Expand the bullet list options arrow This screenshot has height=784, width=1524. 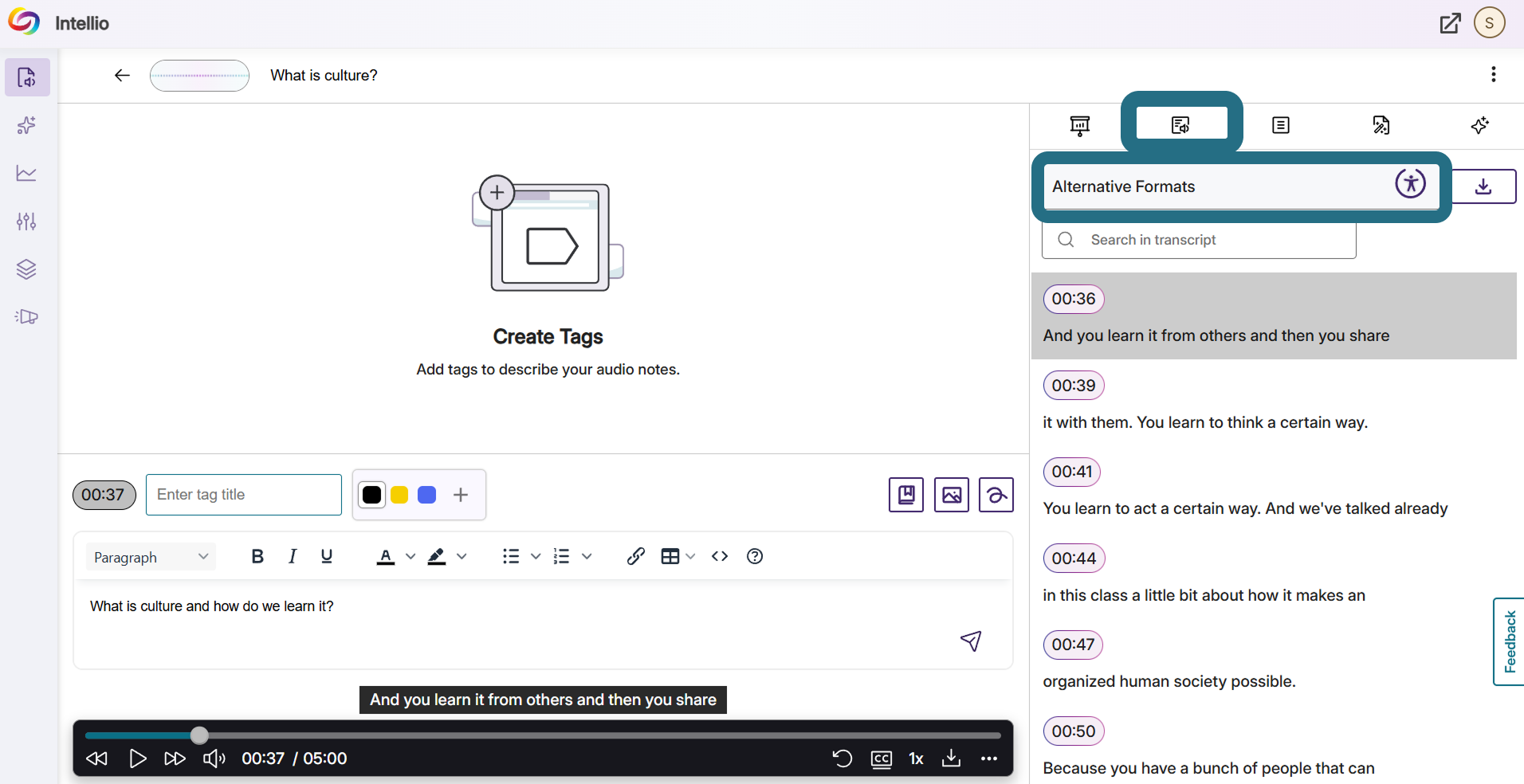pos(536,556)
